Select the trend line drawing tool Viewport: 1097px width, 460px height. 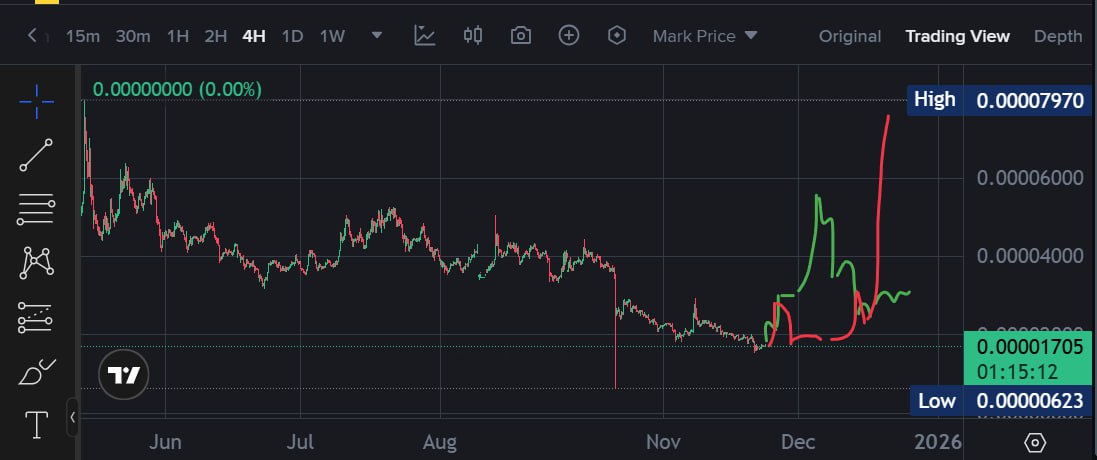(37, 155)
